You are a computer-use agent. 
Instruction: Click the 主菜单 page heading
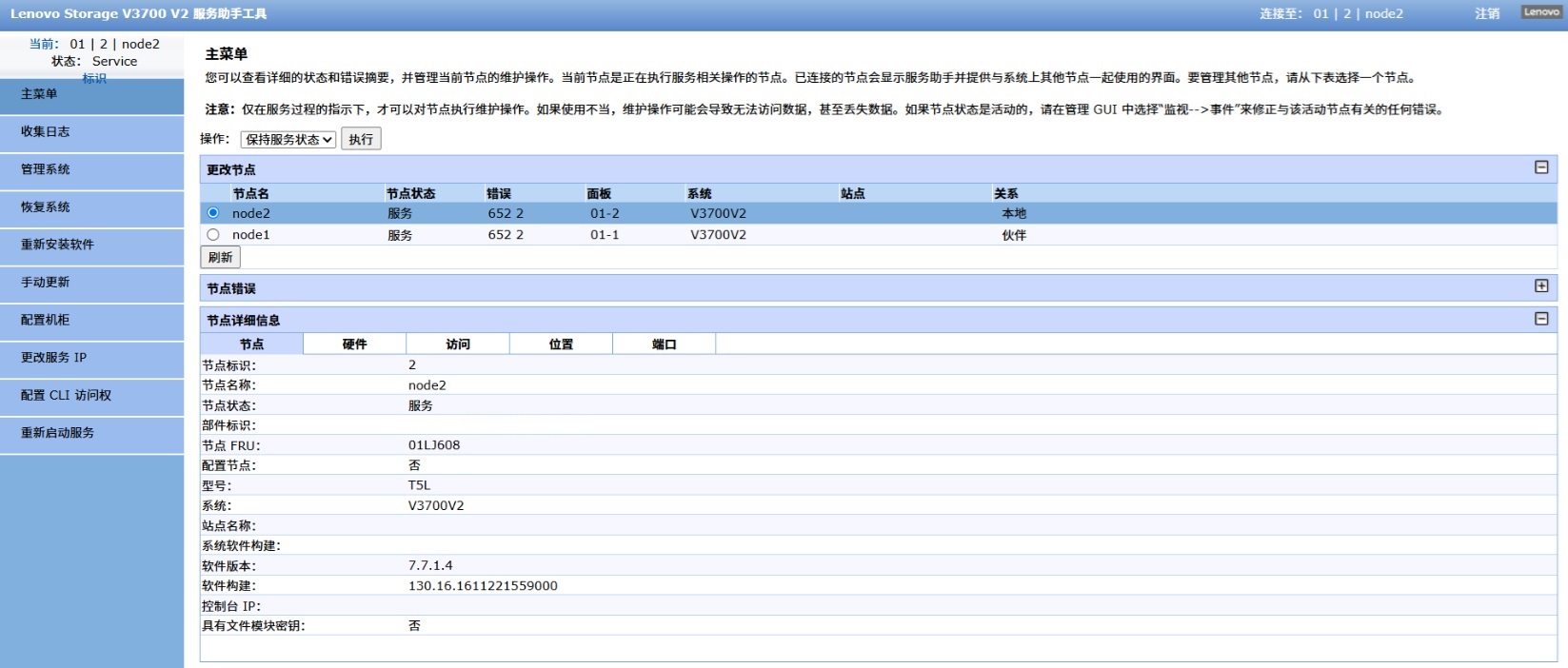tap(227, 54)
